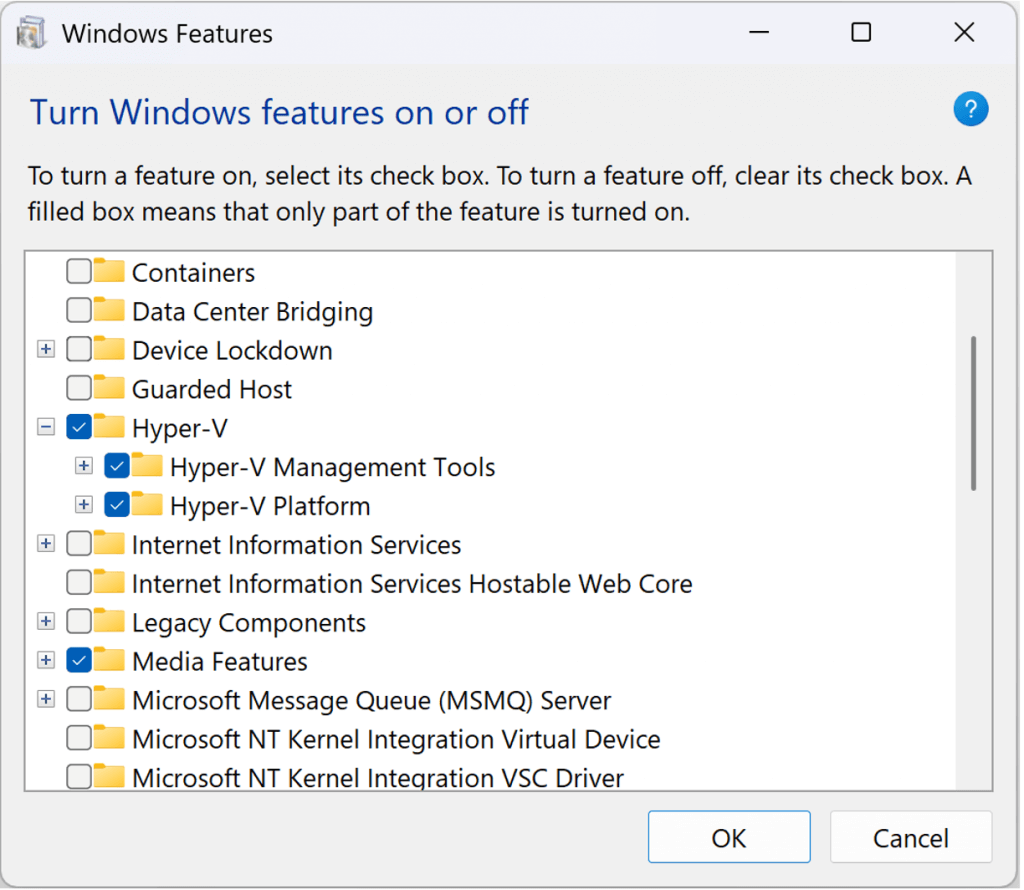The height and width of the screenshot is (890, 1024).
Task: Disable the Hyper-V Management Tools checkbox
Action: 116,466
